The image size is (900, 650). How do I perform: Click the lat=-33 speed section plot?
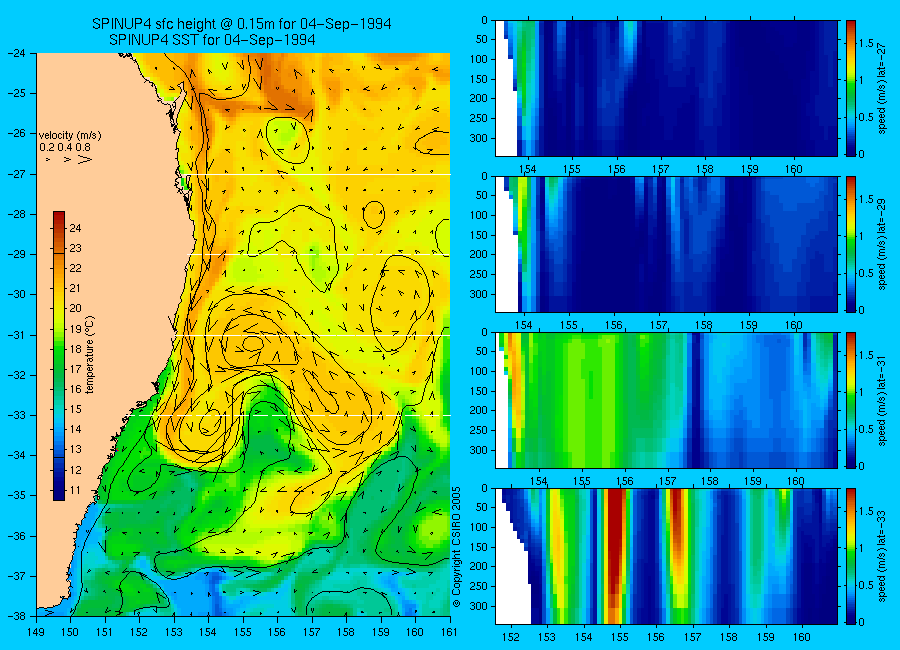(666, 556)
